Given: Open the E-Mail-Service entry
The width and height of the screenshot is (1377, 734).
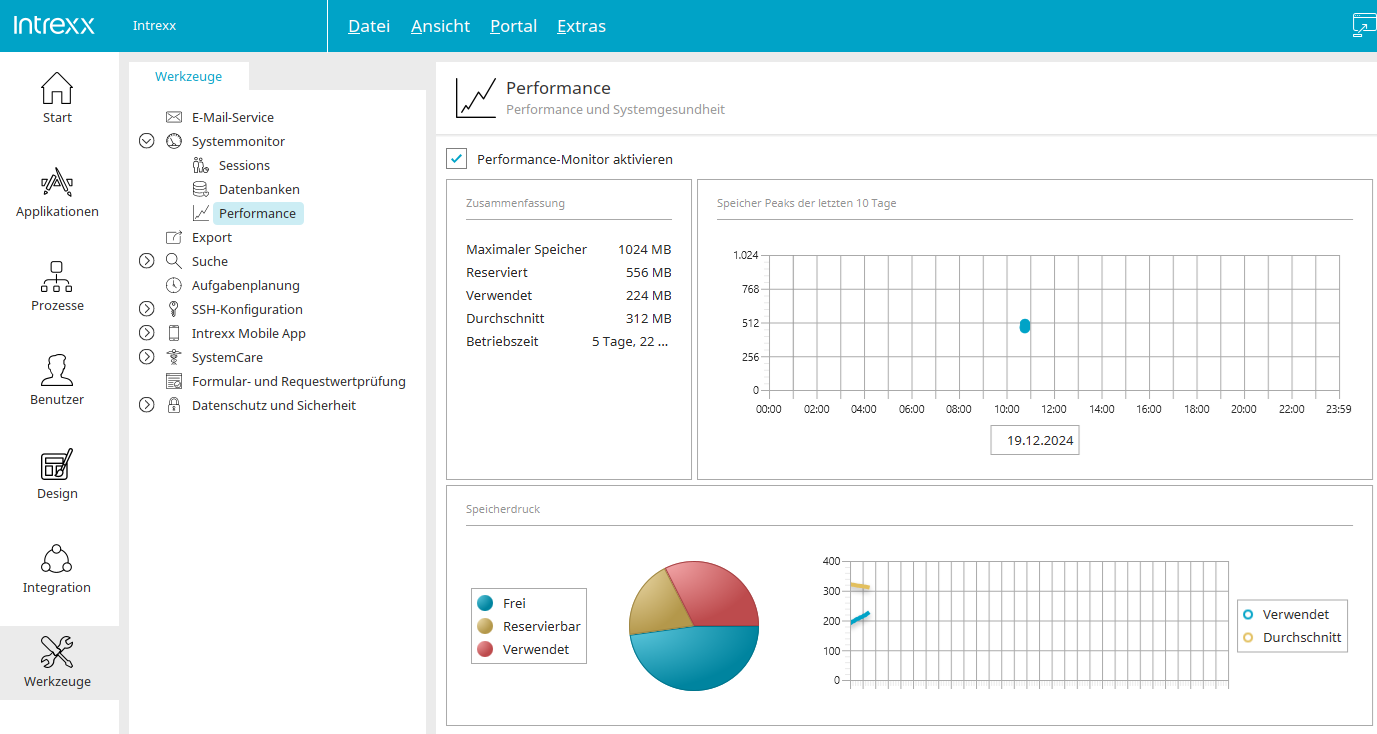Looking at the screenshot, I should tap(232, 117).
